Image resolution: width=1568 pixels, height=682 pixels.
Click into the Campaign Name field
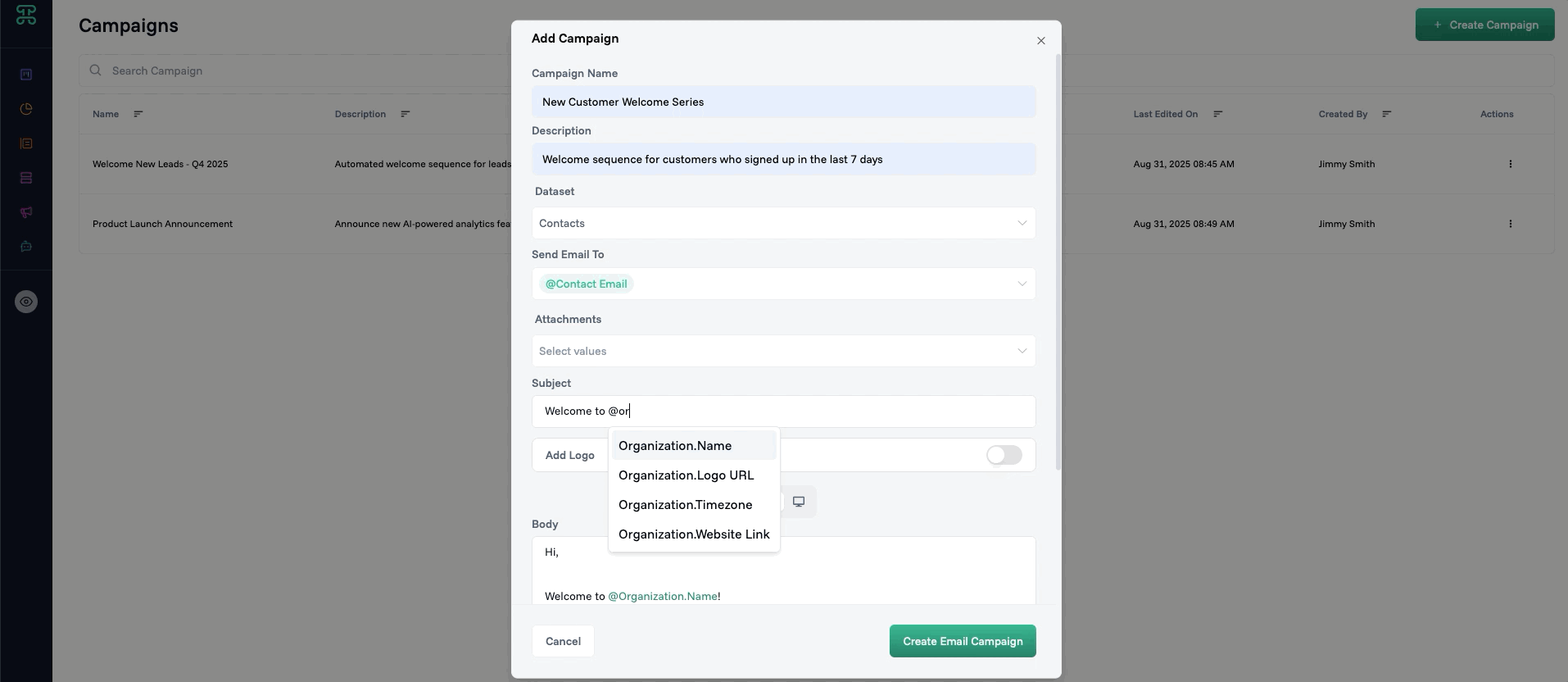783,102
